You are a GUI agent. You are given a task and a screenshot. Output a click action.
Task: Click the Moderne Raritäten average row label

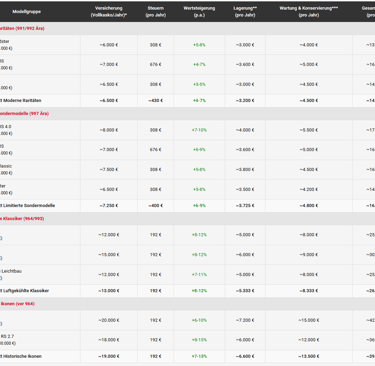pos(22,101)
